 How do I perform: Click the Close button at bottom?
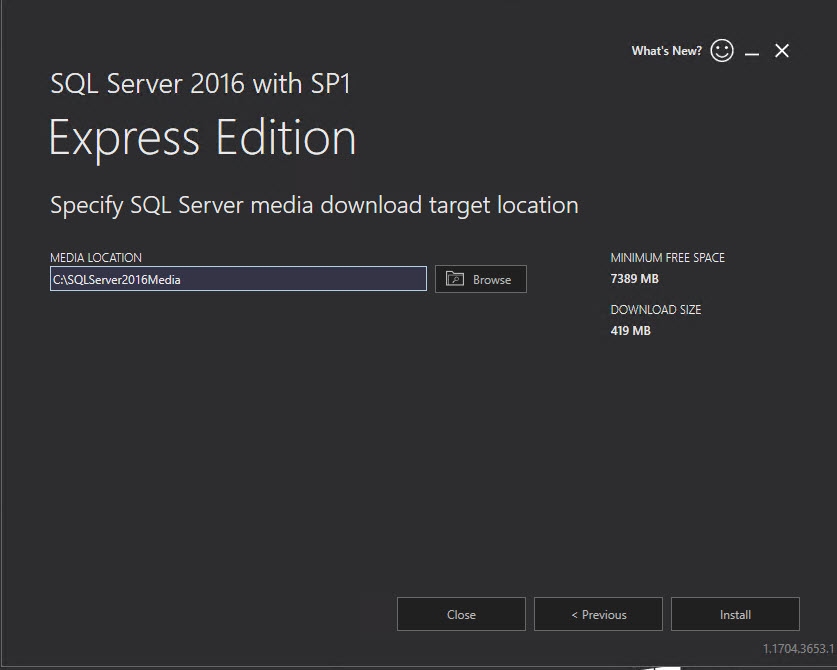coord(461,614)
